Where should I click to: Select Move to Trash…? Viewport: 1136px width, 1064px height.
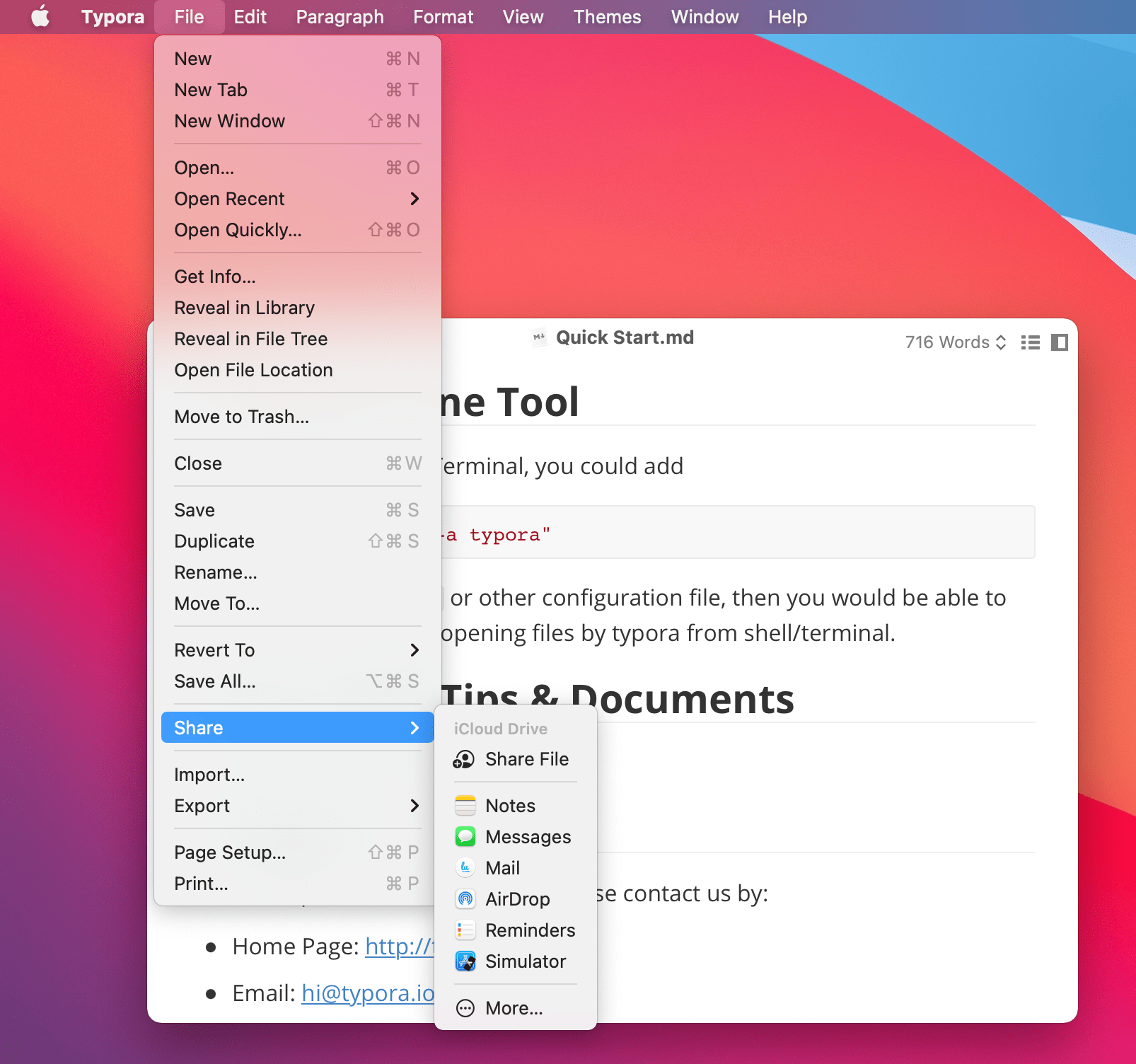click(x=297, y=417)
